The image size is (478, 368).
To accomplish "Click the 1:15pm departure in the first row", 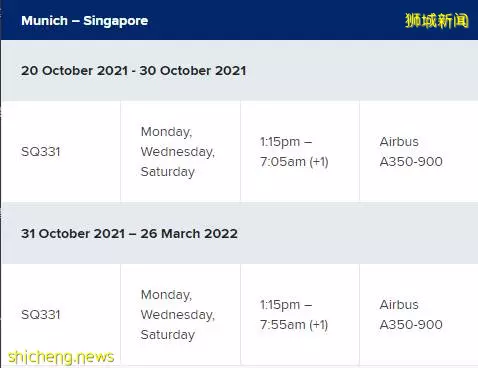I will point(280,142).
